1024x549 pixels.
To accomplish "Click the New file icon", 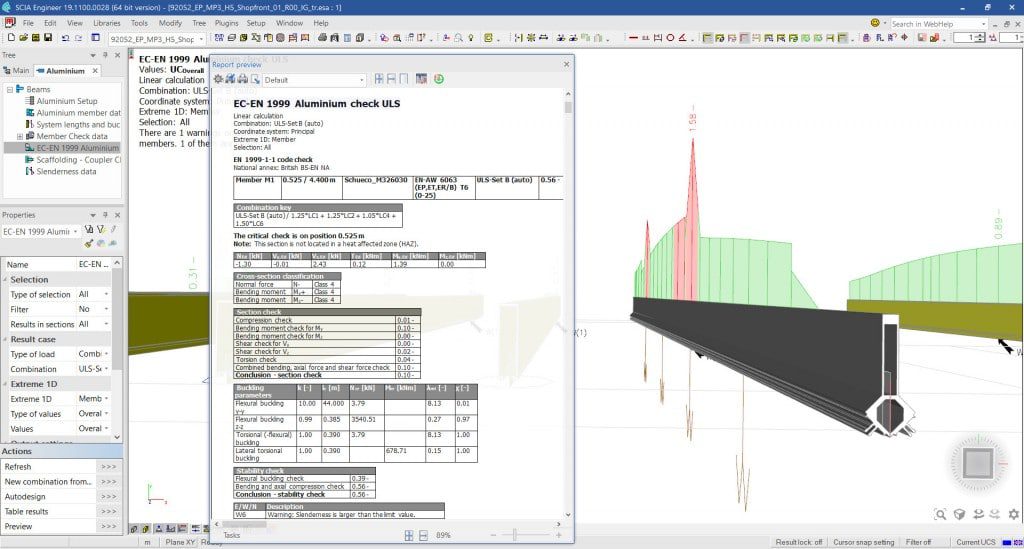I will pyautogui.click(x=9, y=39).
